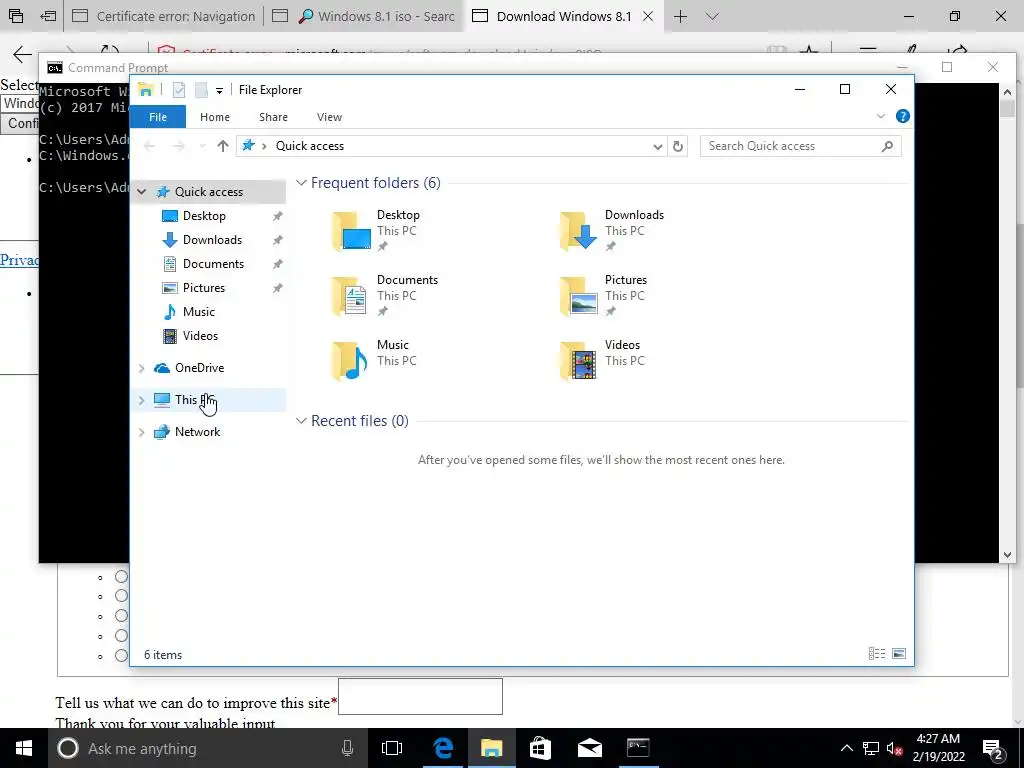
Task: Select Quick access in the navigation pane
Action: (208, 191)
